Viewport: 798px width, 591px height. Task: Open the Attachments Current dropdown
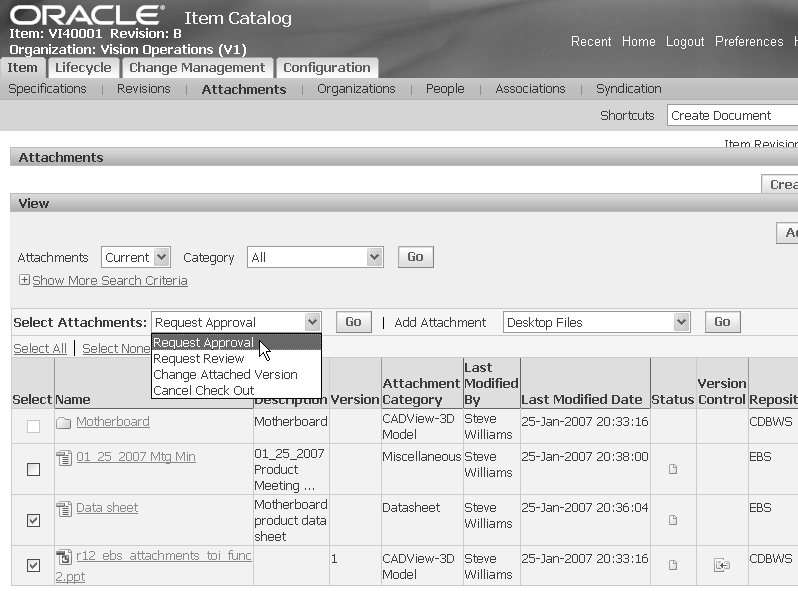135,257
